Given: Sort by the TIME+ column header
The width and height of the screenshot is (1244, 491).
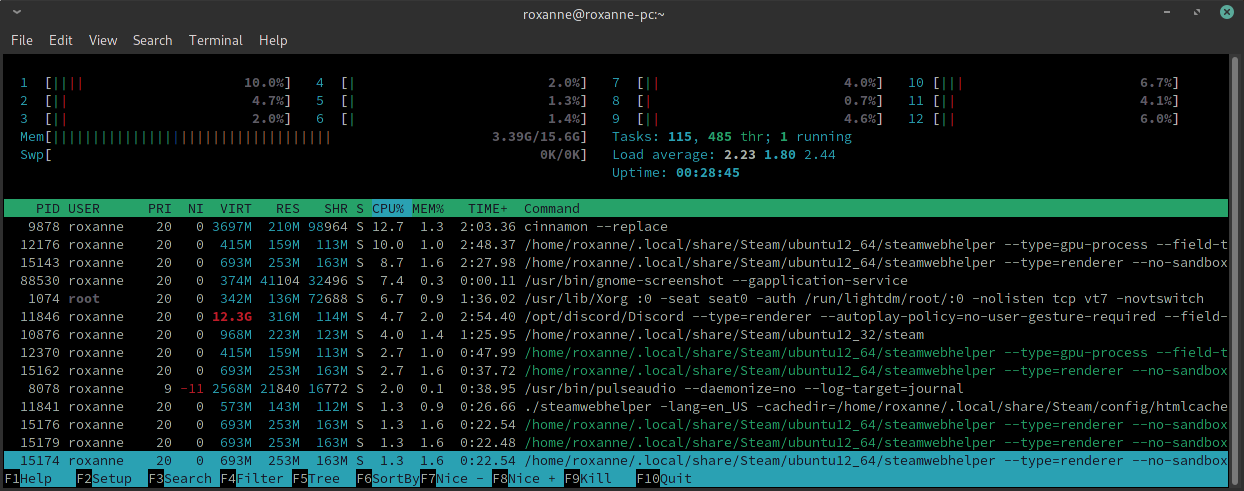Looking at the screenshot, I should pos(488,209).
